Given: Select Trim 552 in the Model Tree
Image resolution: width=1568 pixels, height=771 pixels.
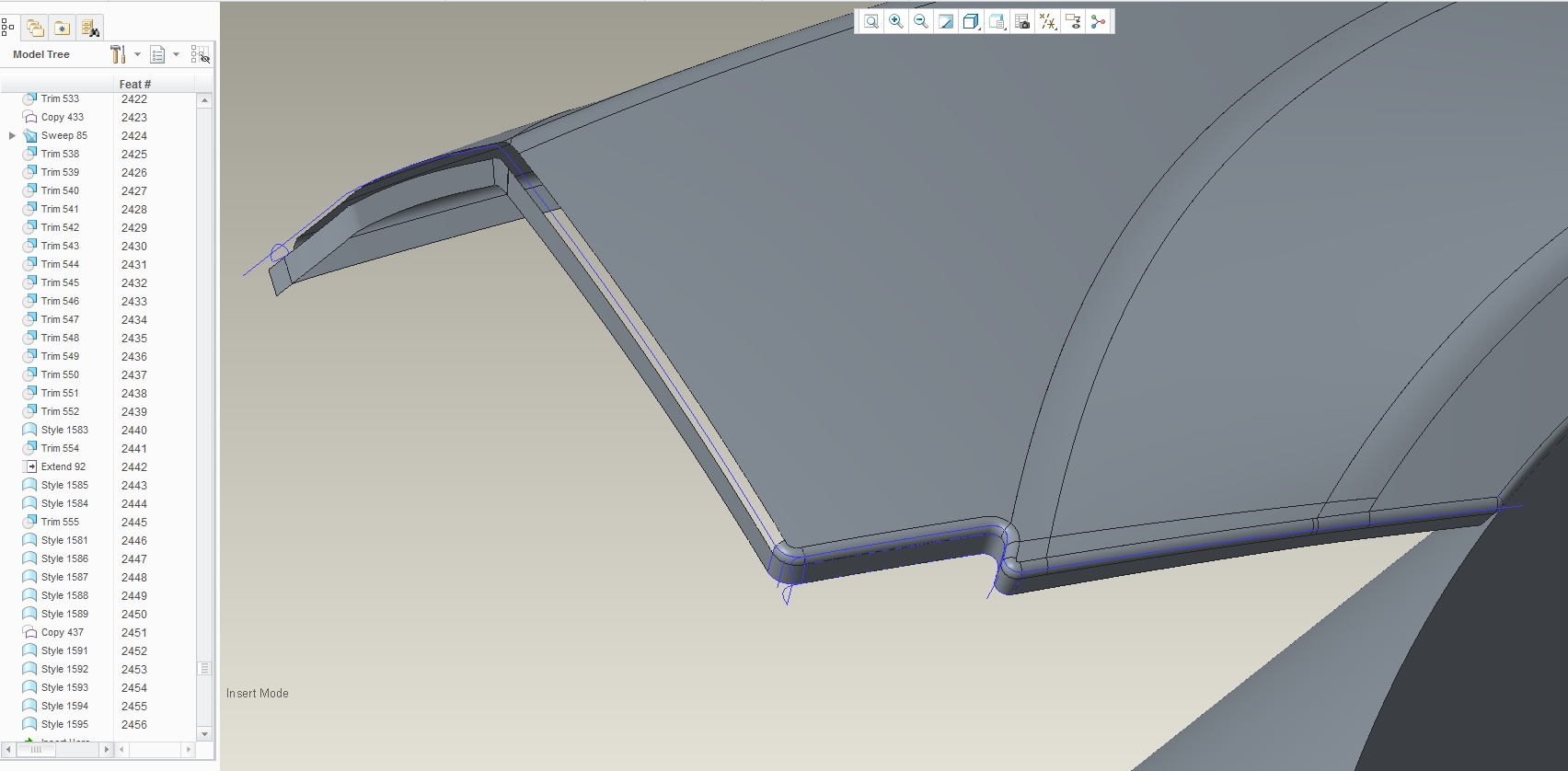Looking at the screenshot, I should tap(60, 411).
